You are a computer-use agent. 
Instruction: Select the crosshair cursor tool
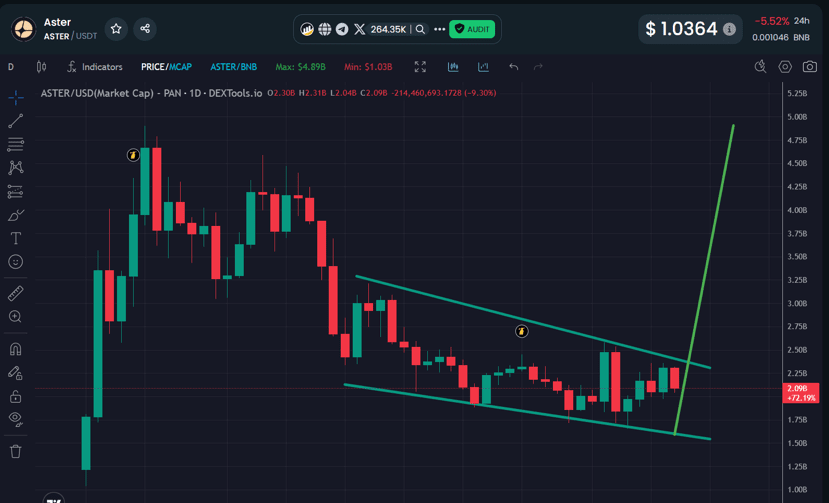coord(16,97)
